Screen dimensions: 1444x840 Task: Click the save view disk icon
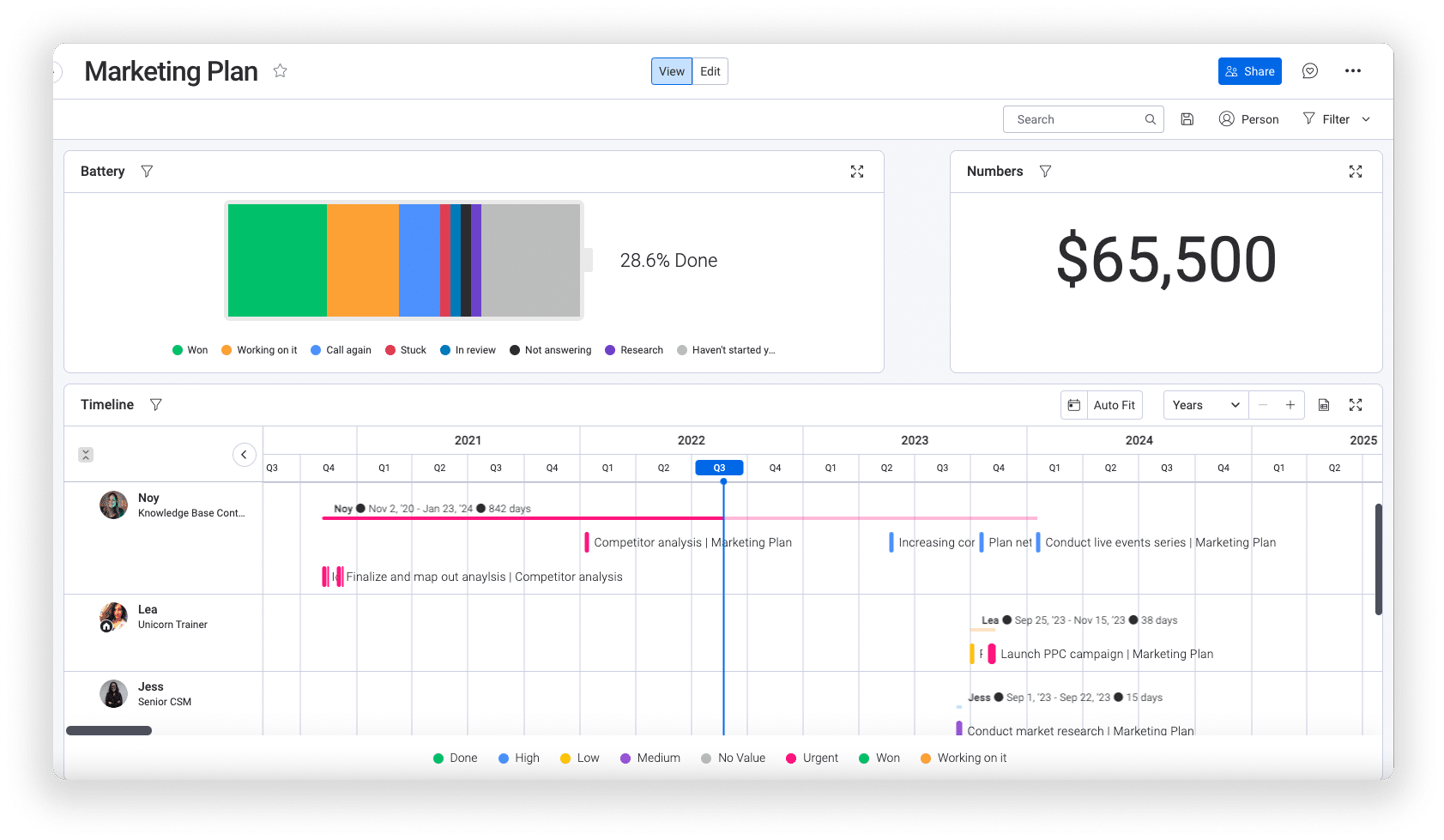(1187, 119)
